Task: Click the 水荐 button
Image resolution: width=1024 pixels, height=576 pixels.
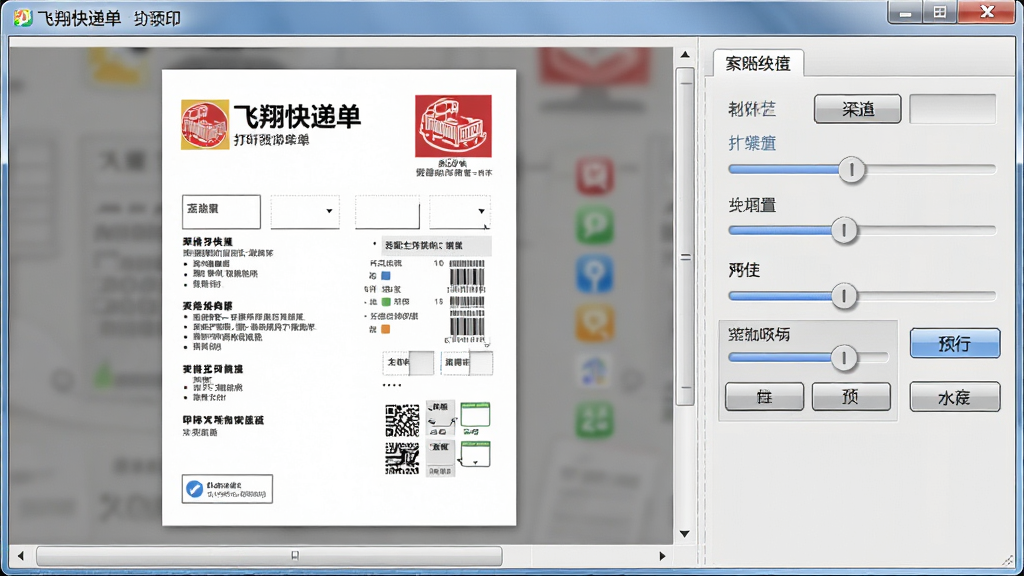Action: click(955, 397)
